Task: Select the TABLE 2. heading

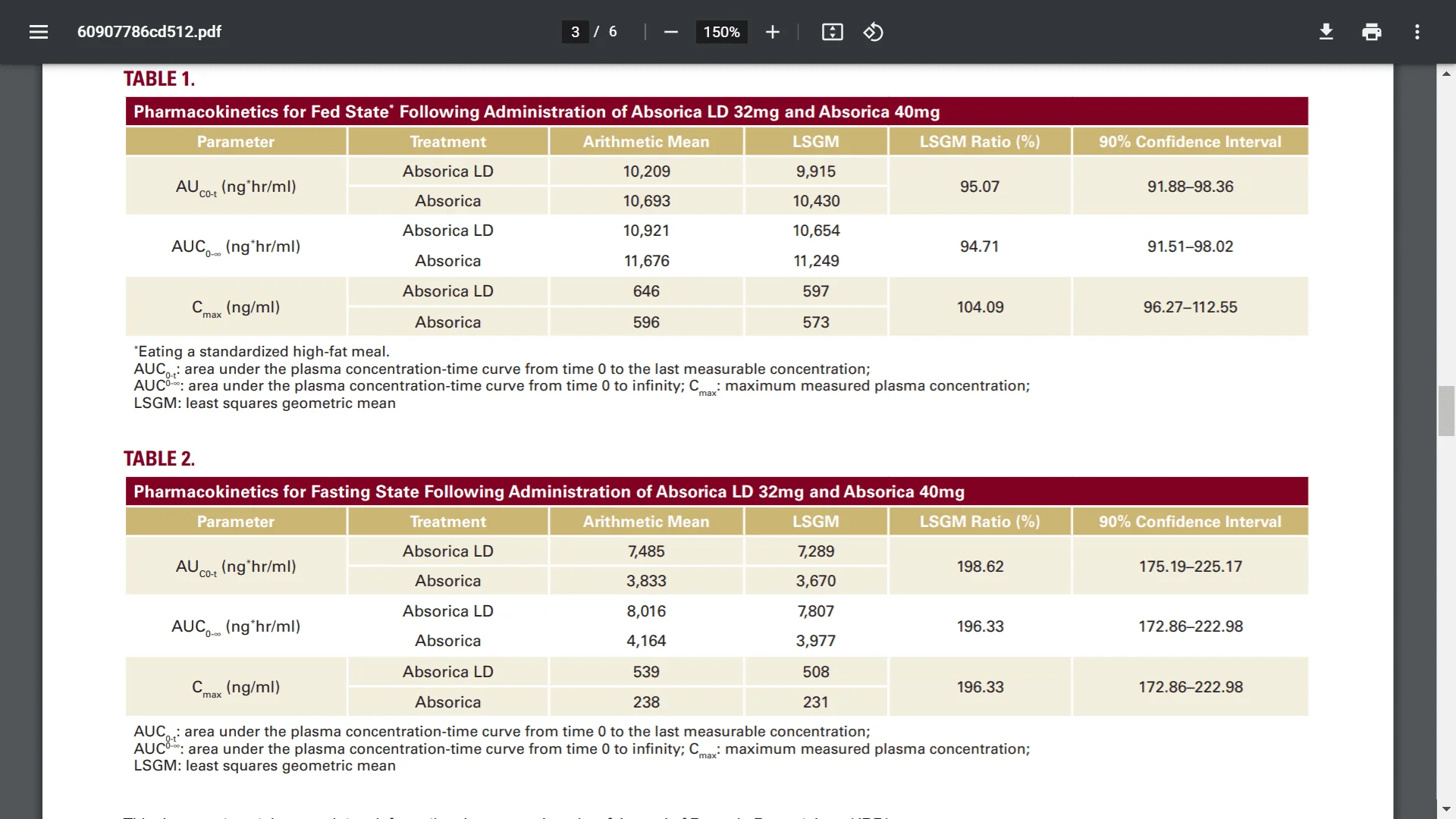Action: tap(159, 459)
